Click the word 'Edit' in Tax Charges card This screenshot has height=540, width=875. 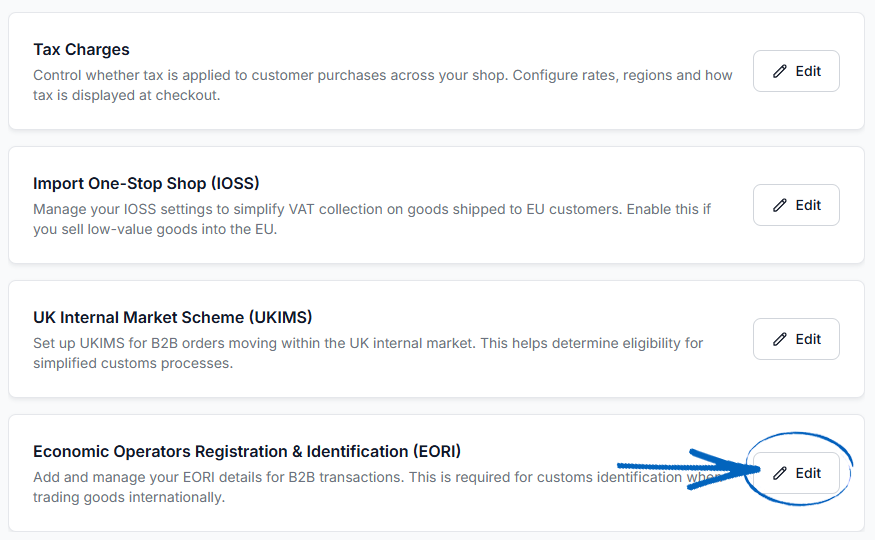[x=808, y=71]
